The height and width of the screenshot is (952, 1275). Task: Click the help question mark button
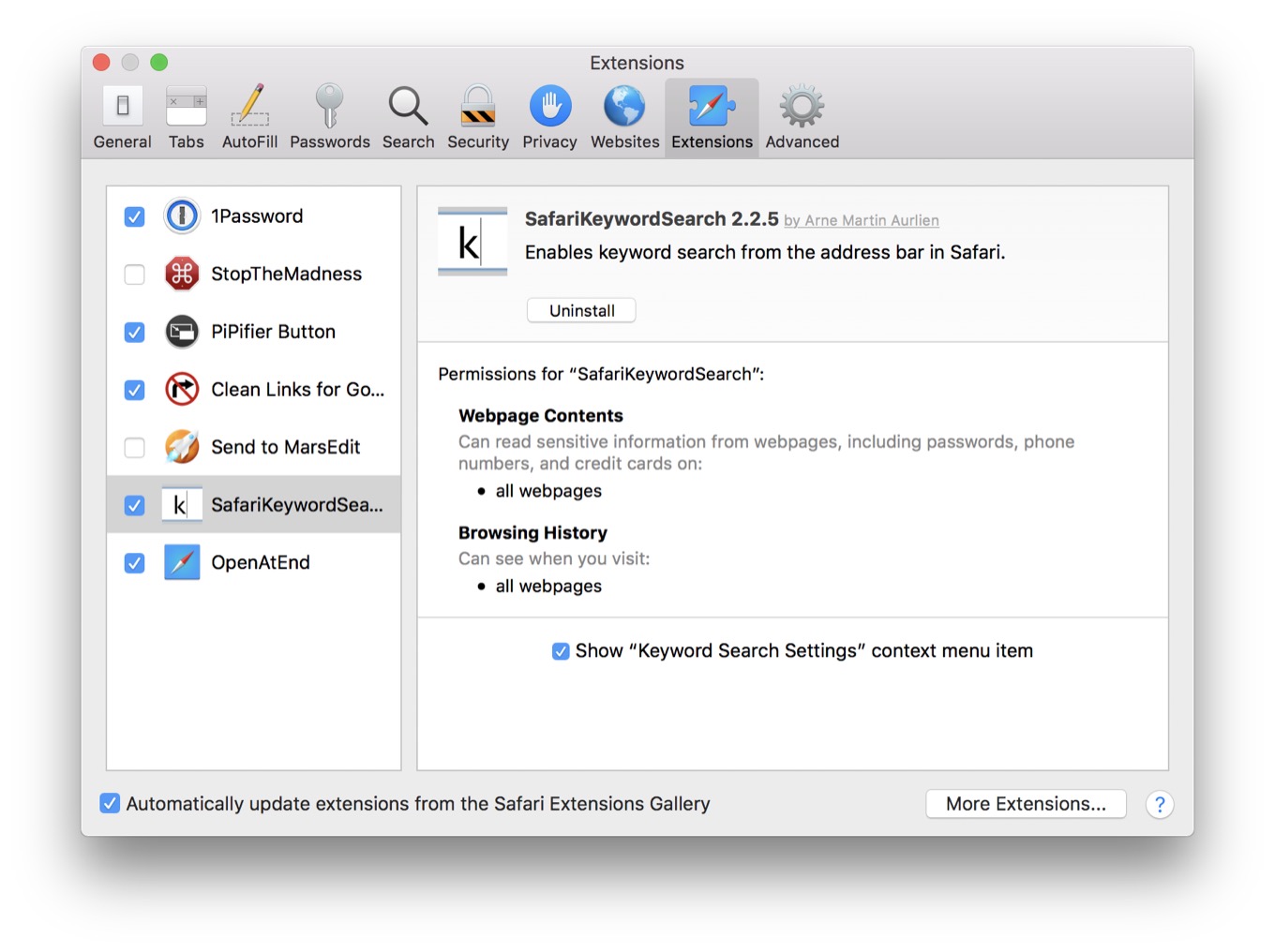[x=1160, y=805]
